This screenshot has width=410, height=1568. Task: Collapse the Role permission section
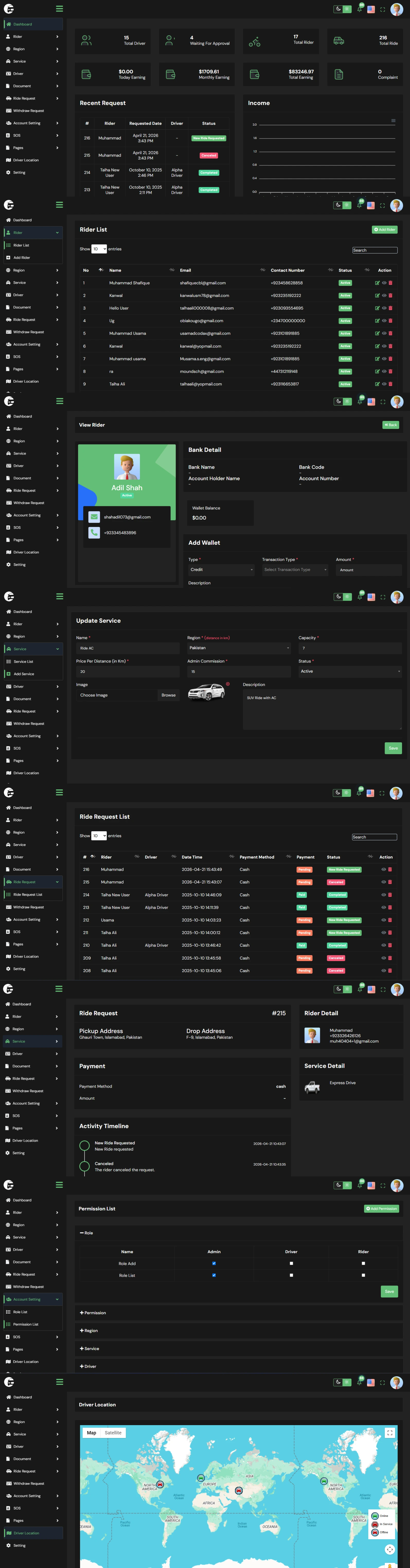(x=86, y=1233)
